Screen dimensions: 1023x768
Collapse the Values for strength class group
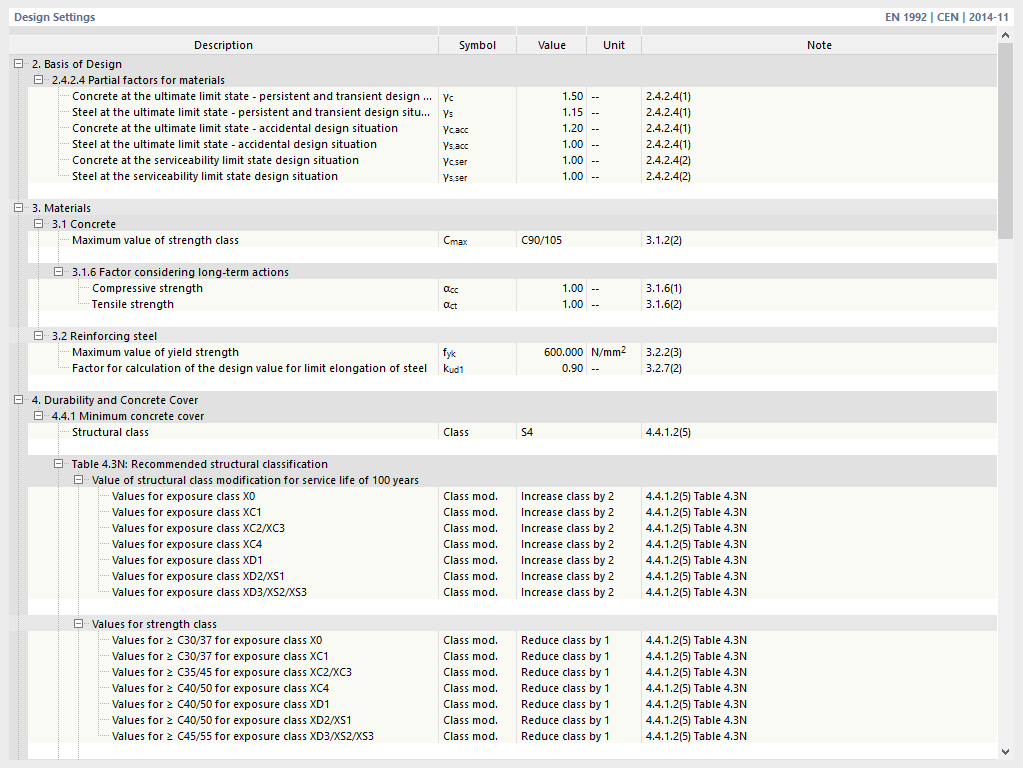click(x=79, y=624)
